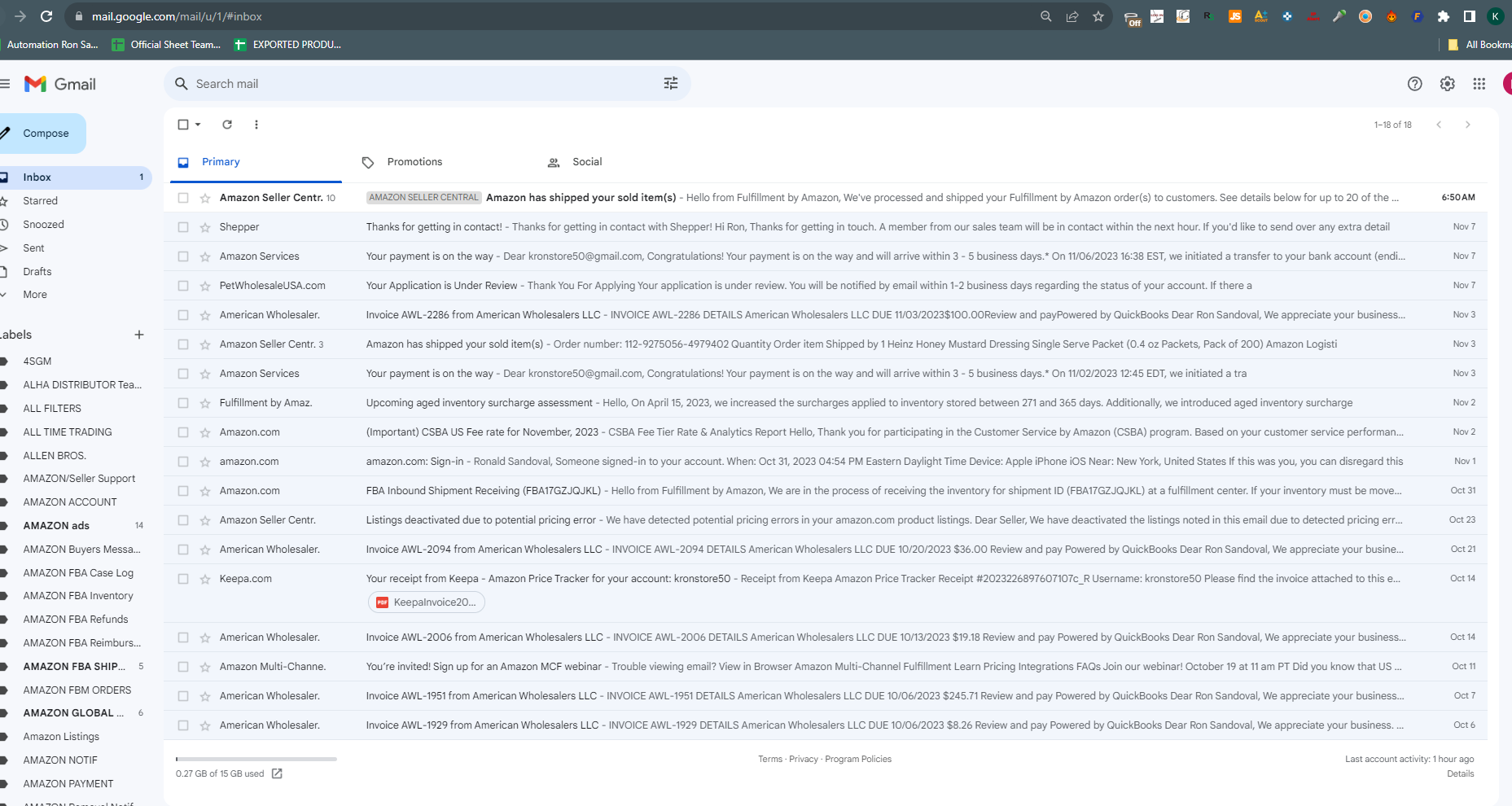
Task: Open the Privacy footer link
Action: click(804, 760)
